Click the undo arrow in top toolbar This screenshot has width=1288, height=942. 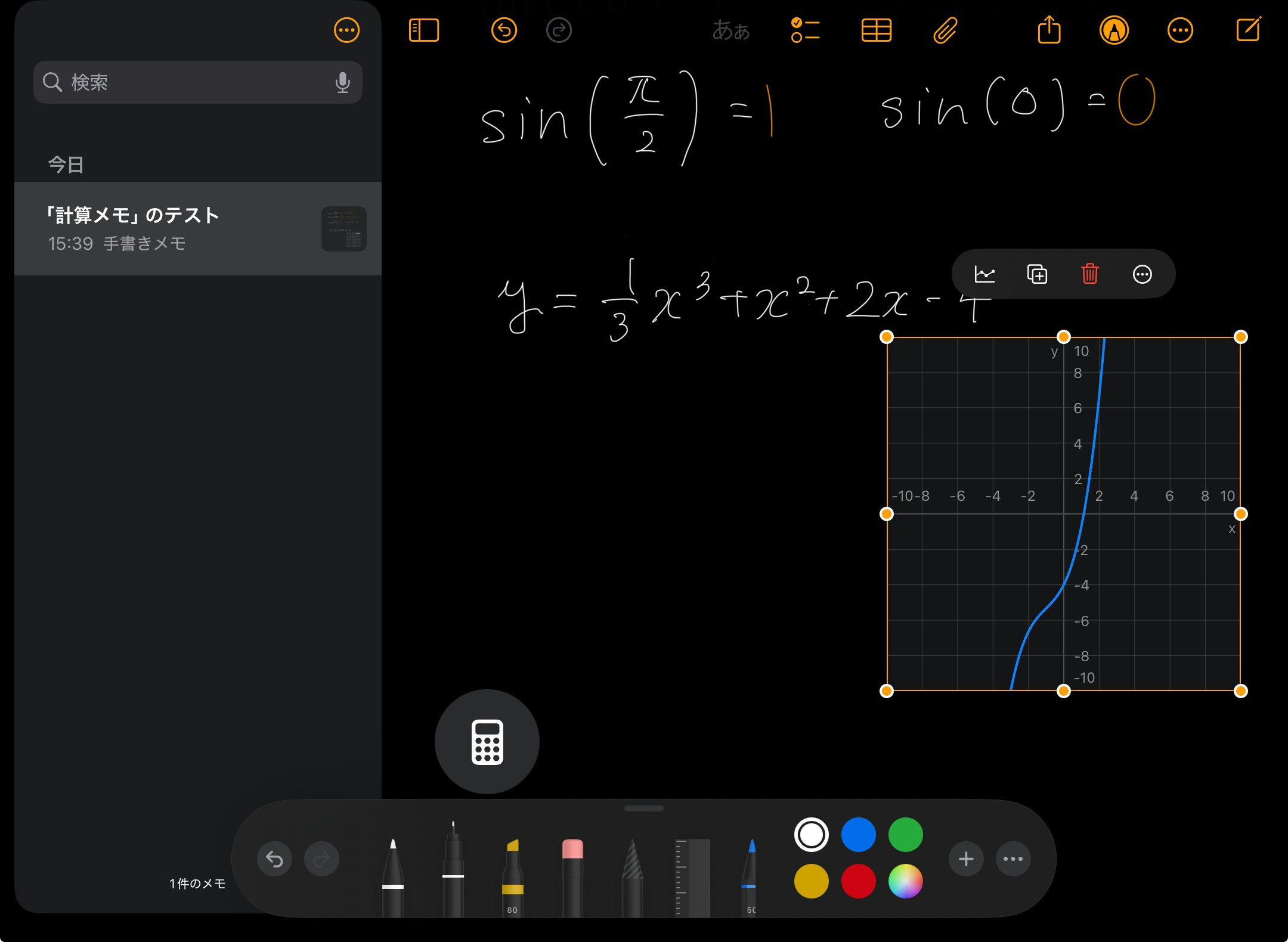click(x=504, y=30)
